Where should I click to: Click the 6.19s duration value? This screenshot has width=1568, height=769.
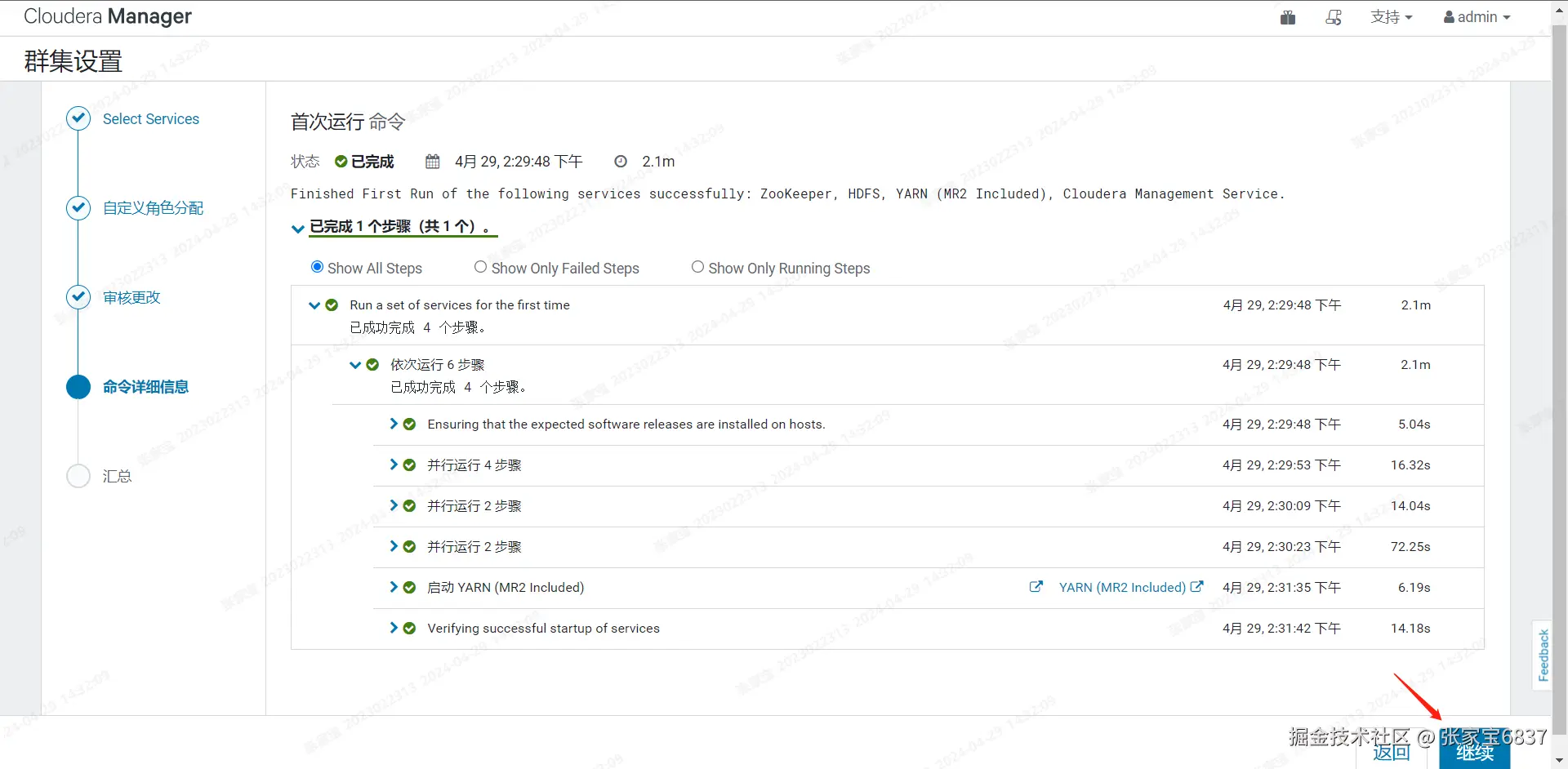coord(1414,588)
